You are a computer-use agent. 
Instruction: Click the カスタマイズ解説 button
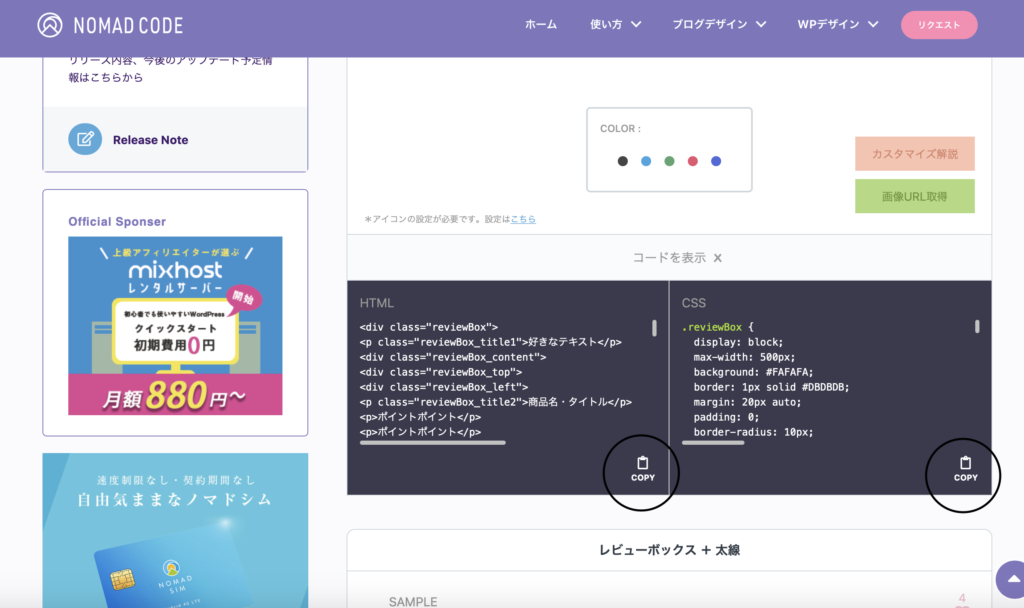pyautogui.click(x=915, y=153)
